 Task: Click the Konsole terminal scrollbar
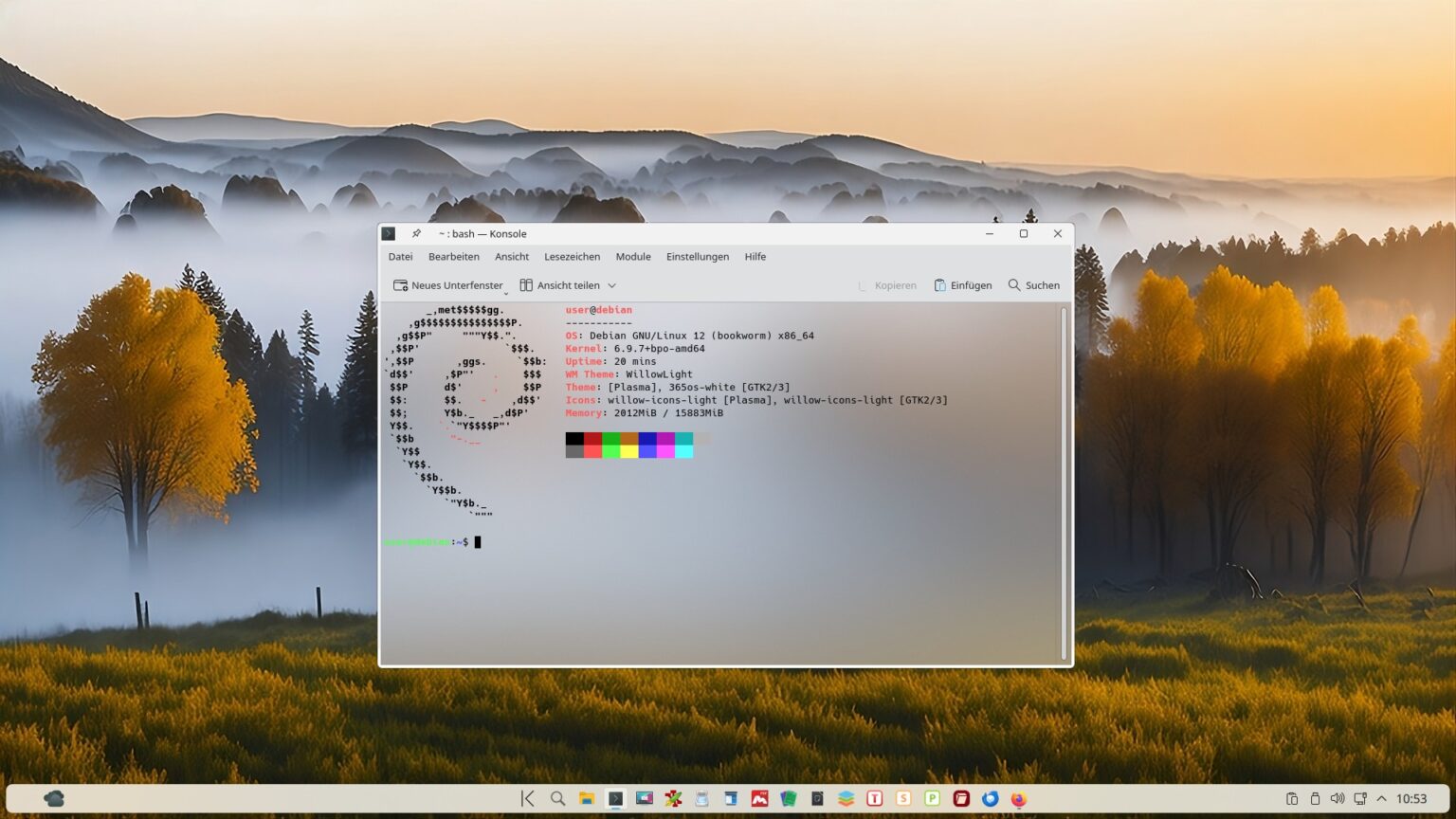(x=1064, y=483)
